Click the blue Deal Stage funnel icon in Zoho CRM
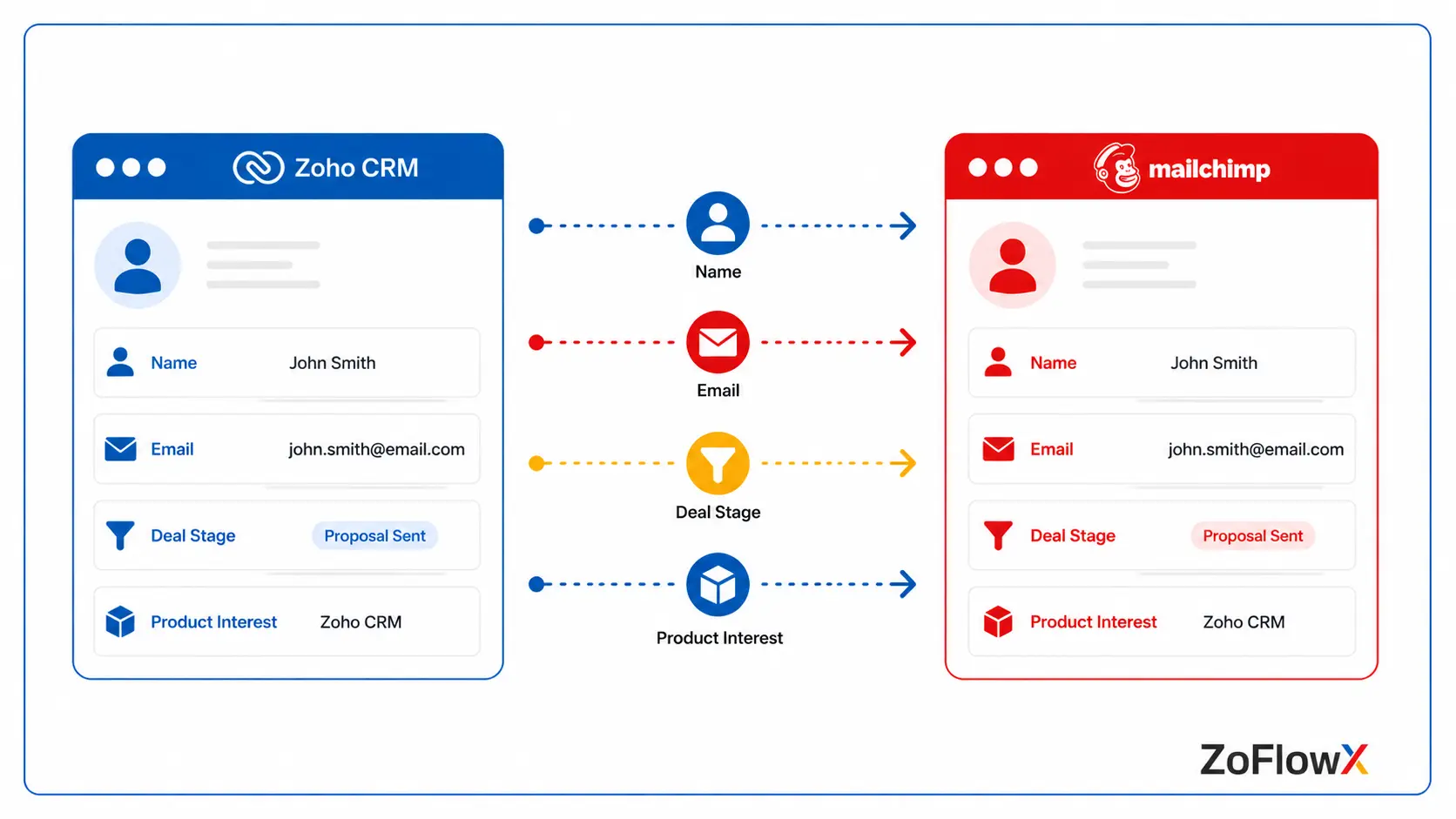This screenshot has height=819, width=1456. [120, 535]
